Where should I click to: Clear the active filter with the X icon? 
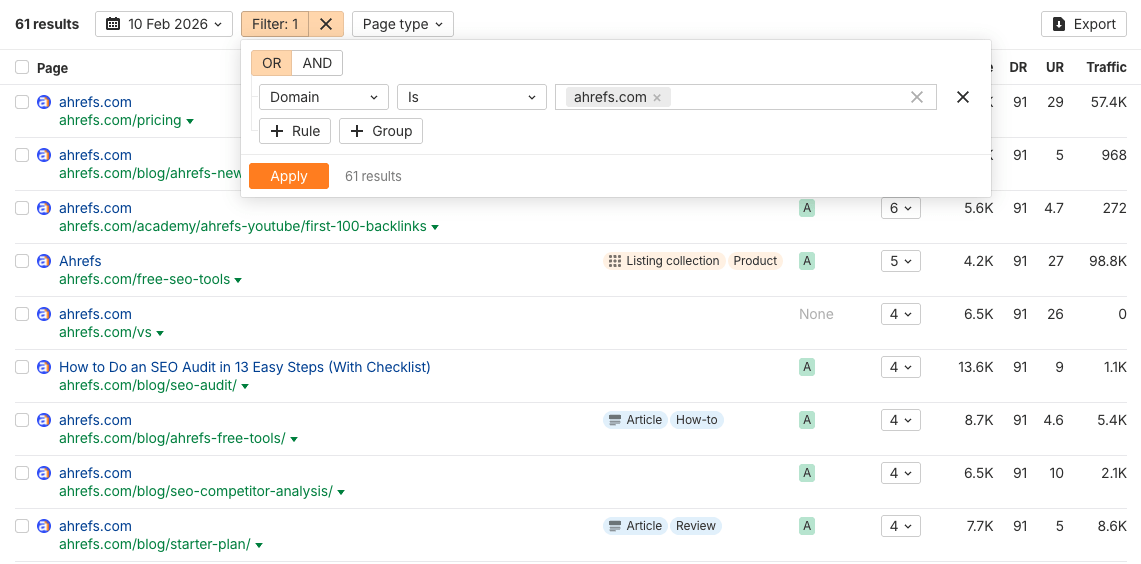tap(326, 24)
